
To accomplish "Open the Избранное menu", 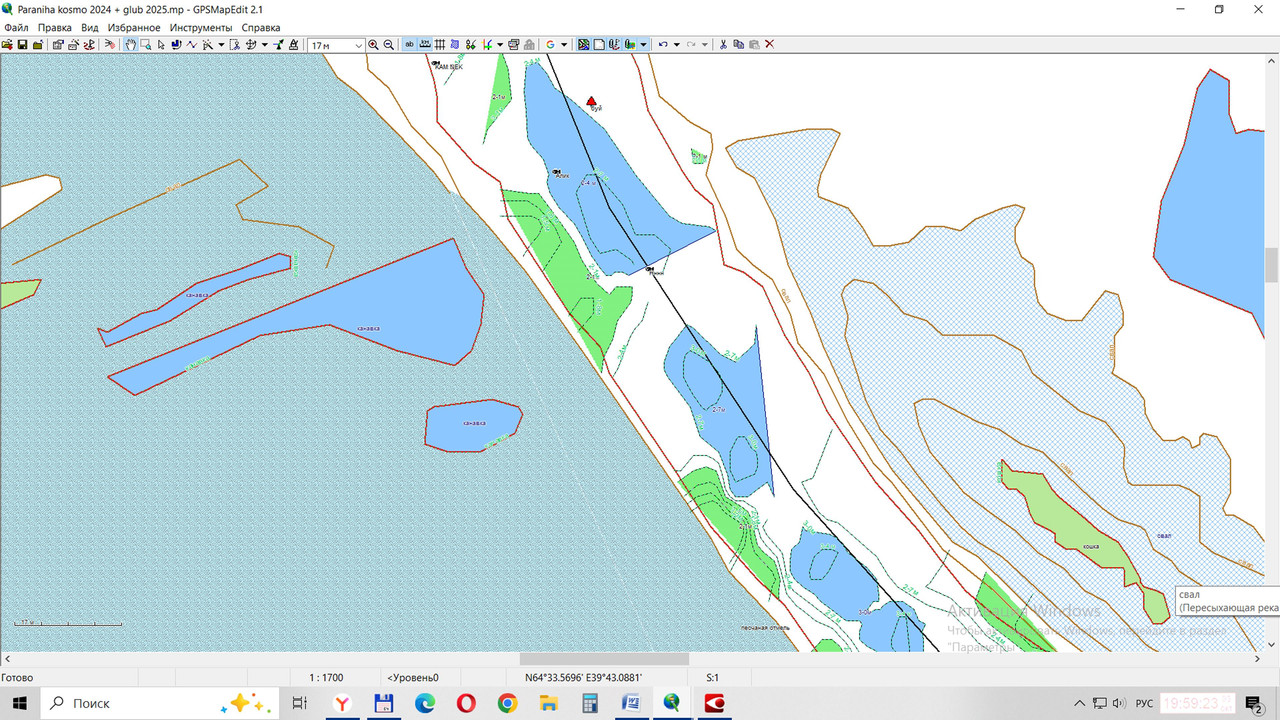I will point(134,27).
